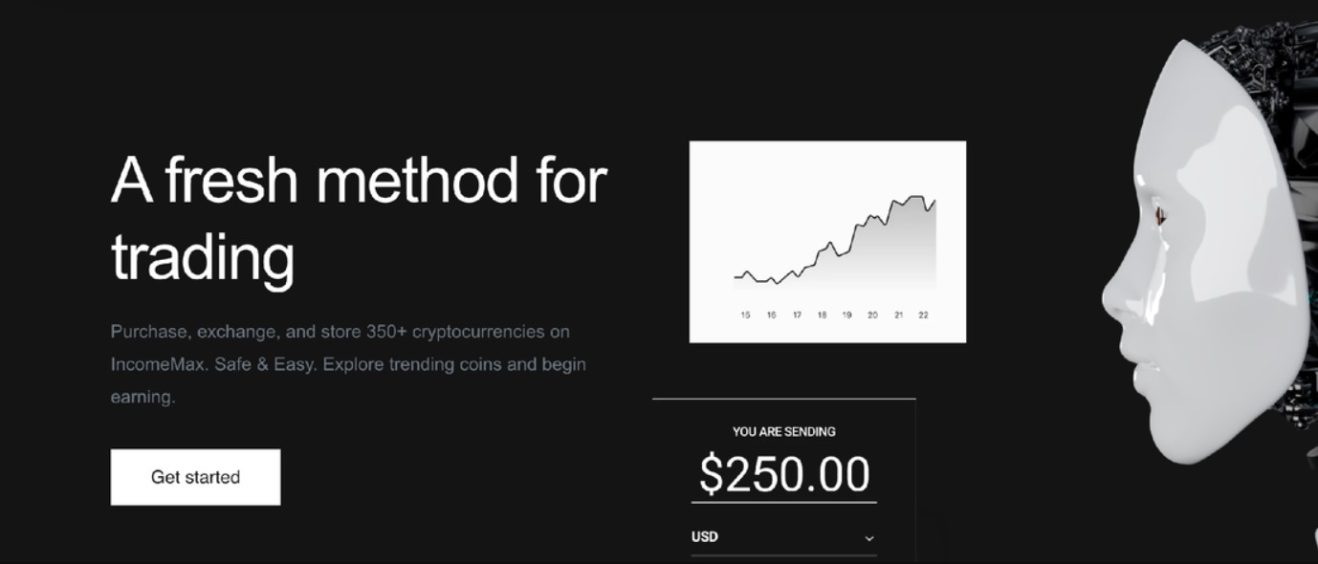Viewport: 1318px width, 564px height.
Task: Open the USD currency dropdown
Action: click(x=782, y=537)
